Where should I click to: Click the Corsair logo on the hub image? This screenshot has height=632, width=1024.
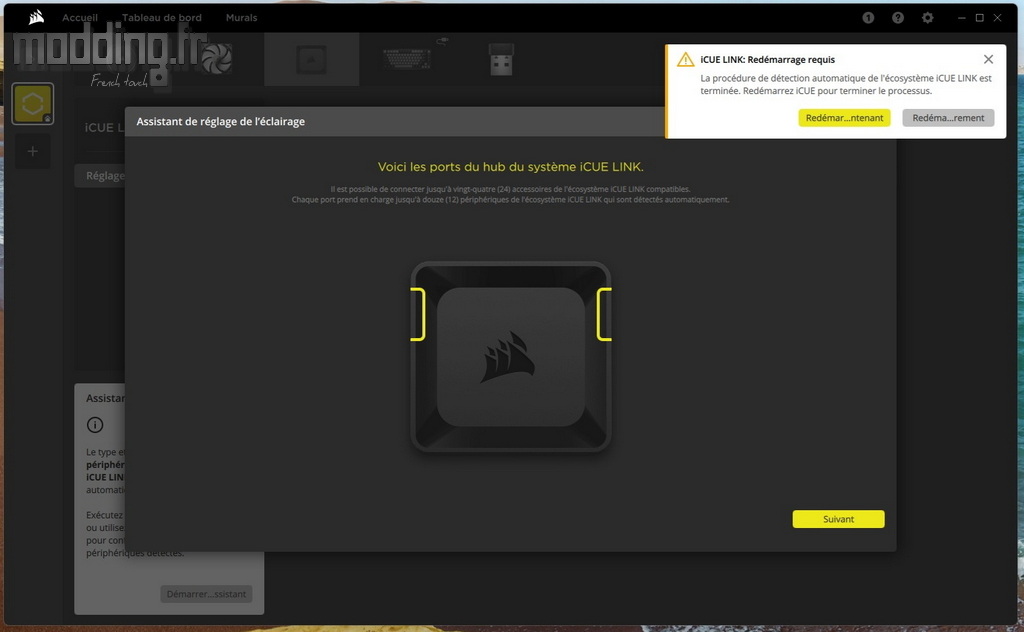tap(507, 356)
